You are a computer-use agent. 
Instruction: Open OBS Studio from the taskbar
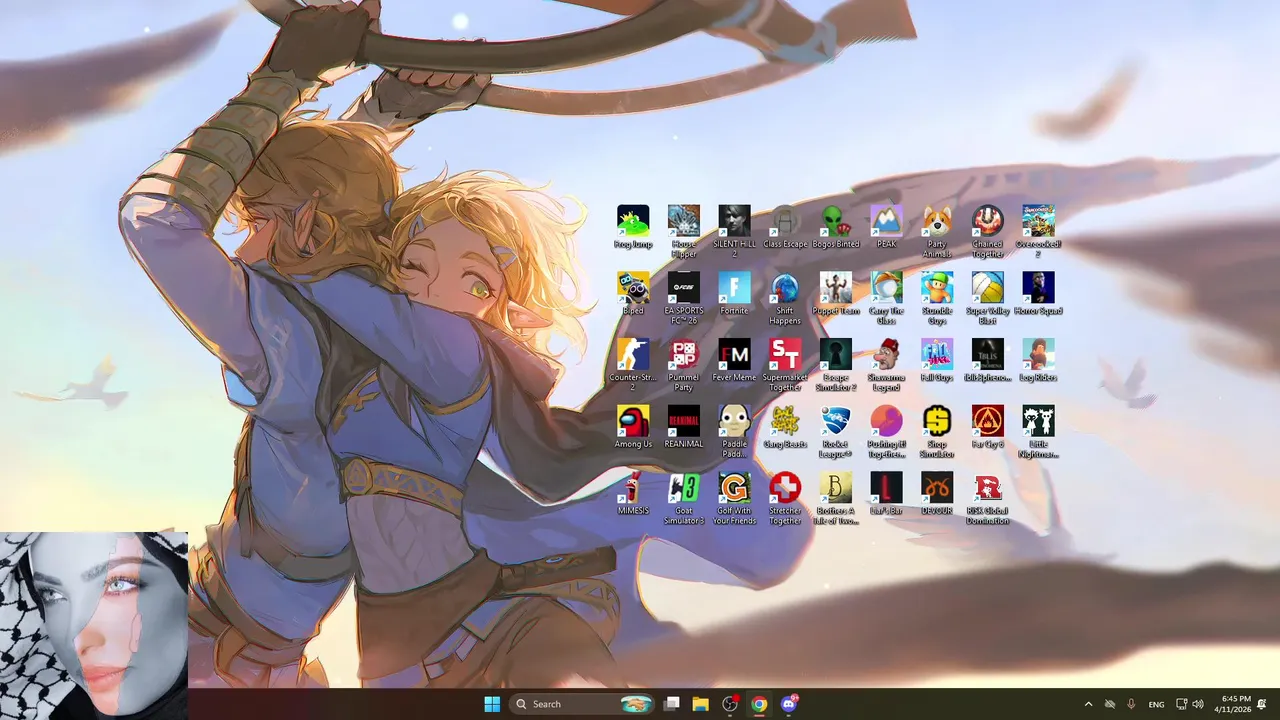click(x=730, y=704)
